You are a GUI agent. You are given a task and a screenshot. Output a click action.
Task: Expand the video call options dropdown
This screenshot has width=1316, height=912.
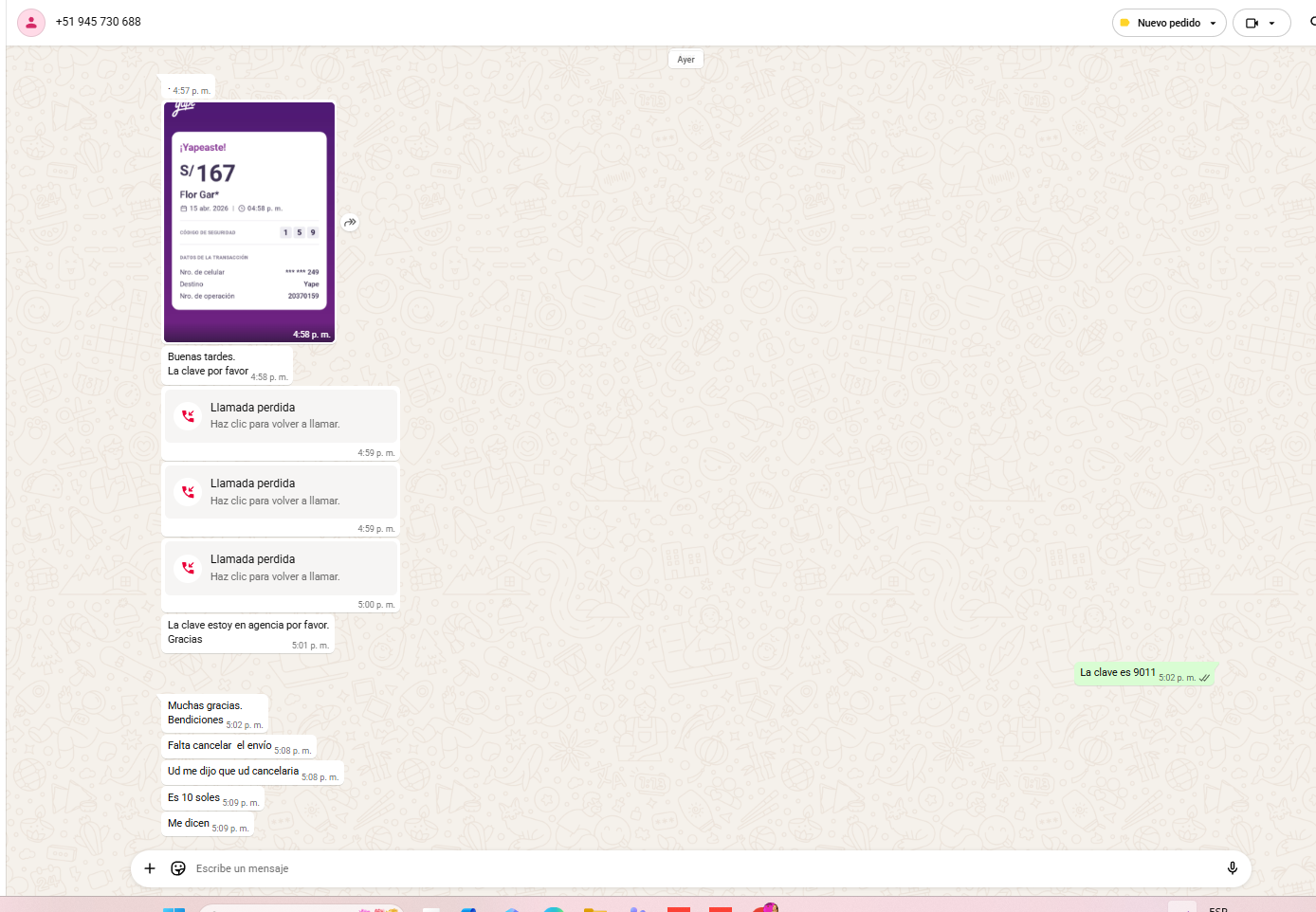(x=1272, y=24)
